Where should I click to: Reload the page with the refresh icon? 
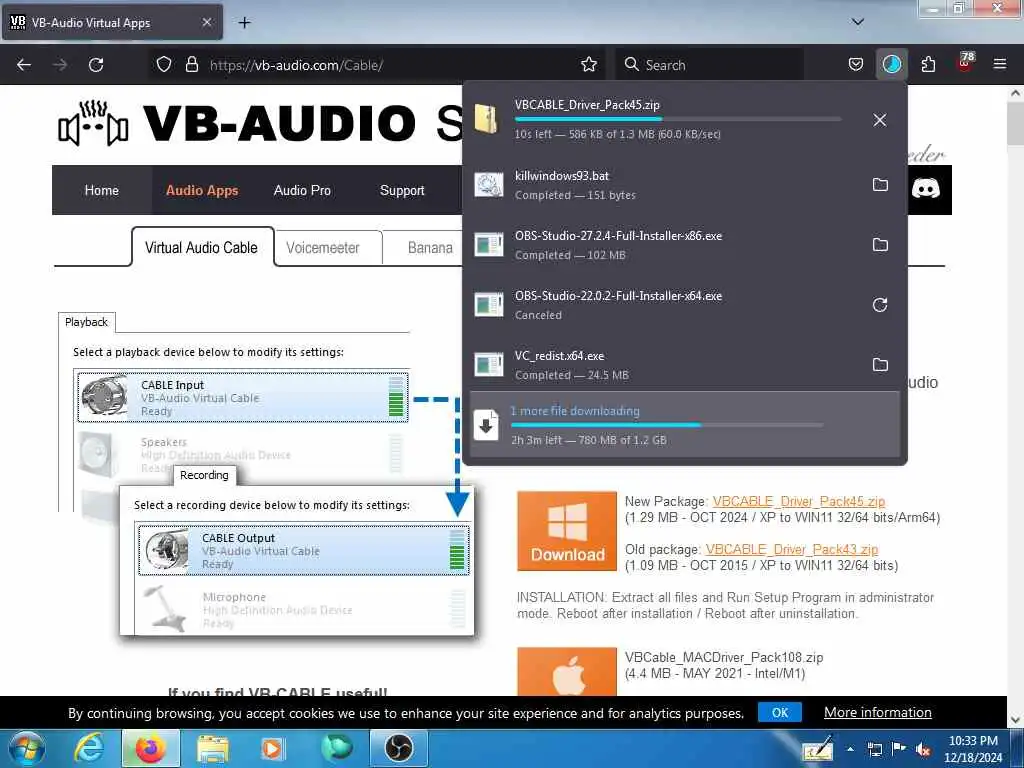[x=96, y=65]
